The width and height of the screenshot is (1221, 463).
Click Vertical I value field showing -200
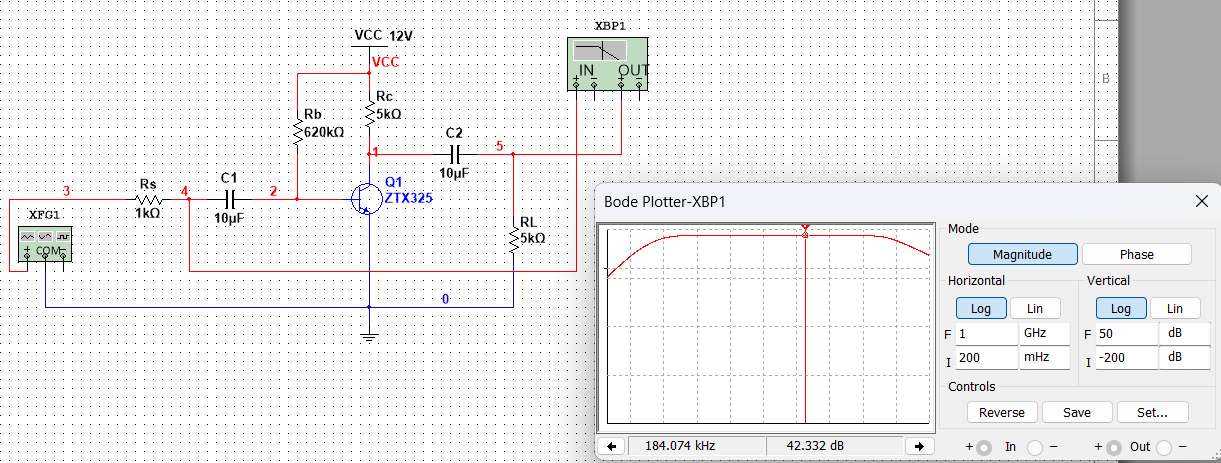click(x=1126, y=357)
